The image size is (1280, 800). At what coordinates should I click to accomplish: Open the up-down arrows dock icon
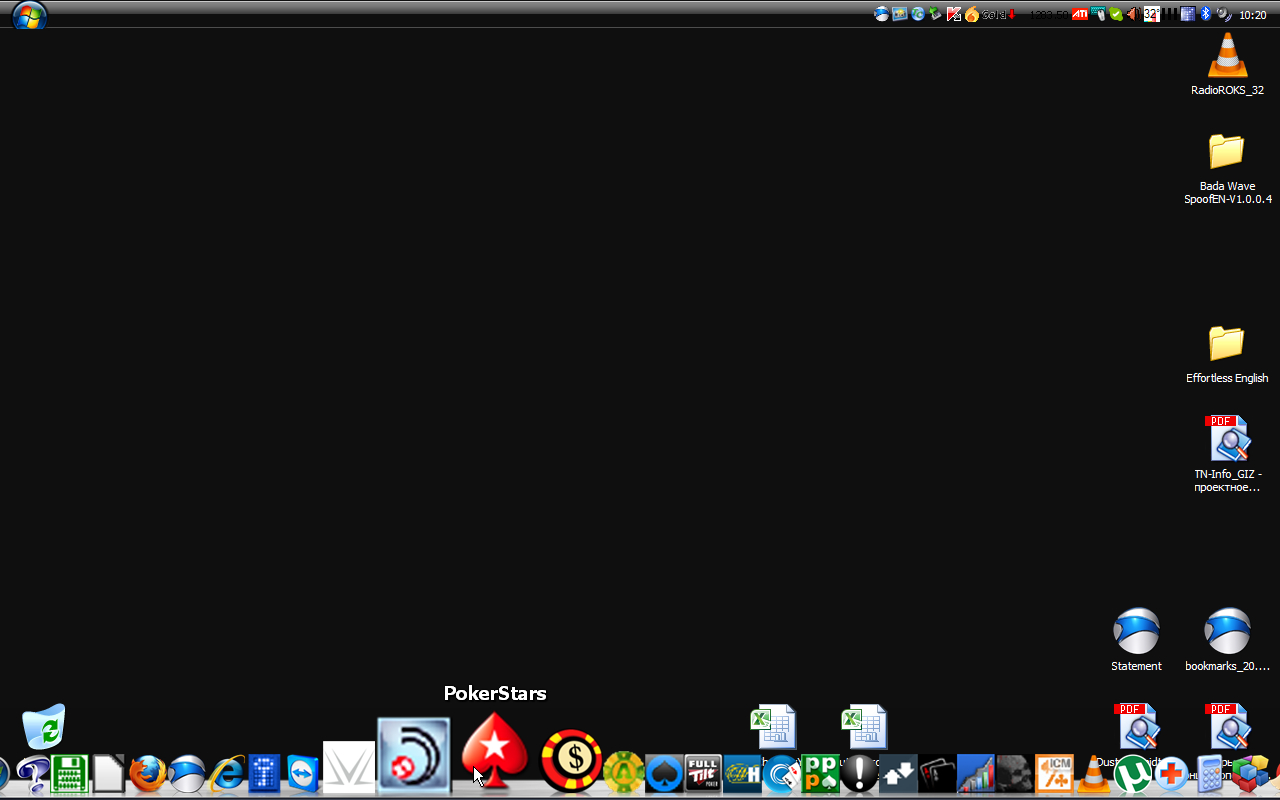tap(898, 773)
